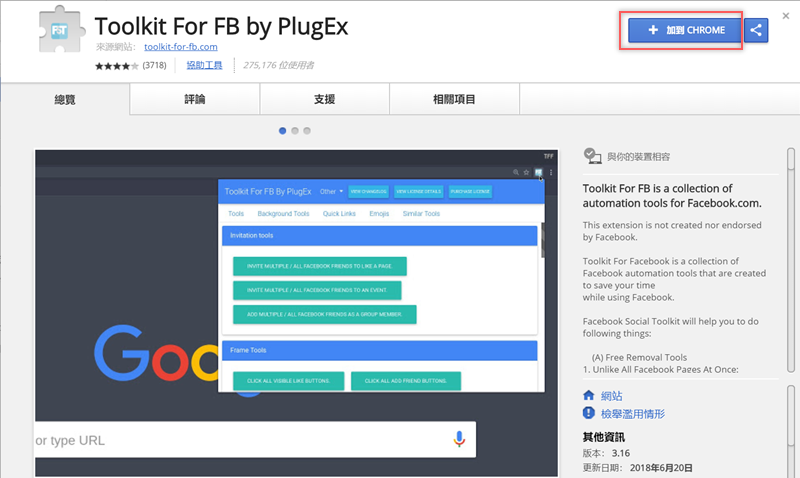Select the second carousel dot
This screenshot has height=478, width=800.
coord(295,131)
